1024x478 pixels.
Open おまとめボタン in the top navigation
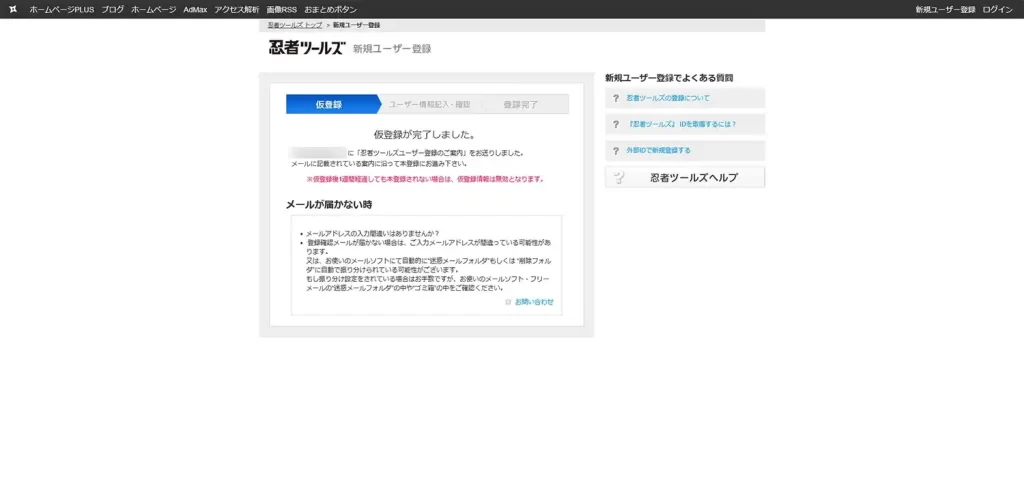(329, 9)
